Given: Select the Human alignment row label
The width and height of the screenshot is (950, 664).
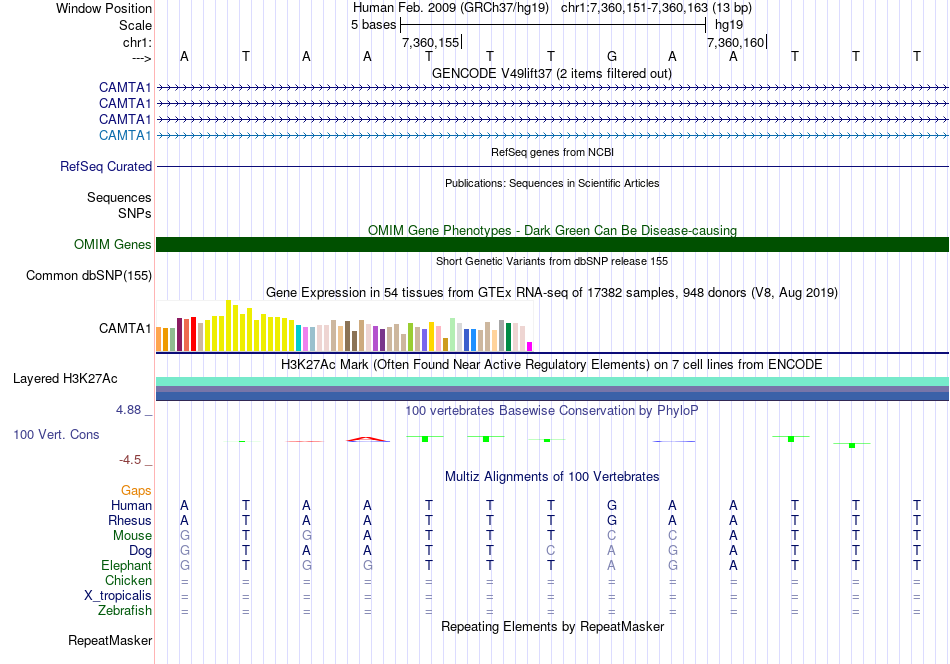Looking at the screenshot, I should 131,505.
